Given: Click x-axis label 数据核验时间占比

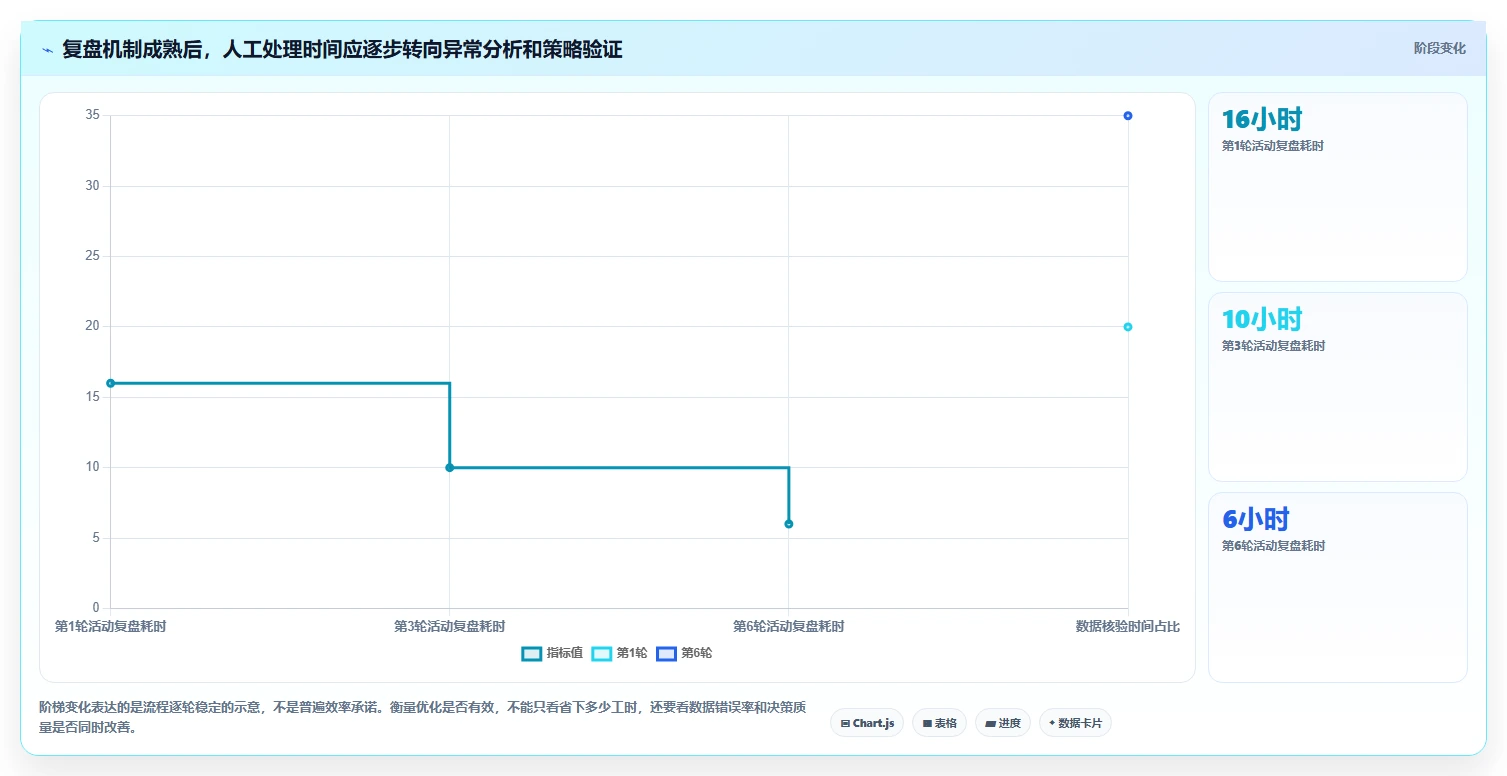Looking at the screenshot, I should (x=1128, y=627).
